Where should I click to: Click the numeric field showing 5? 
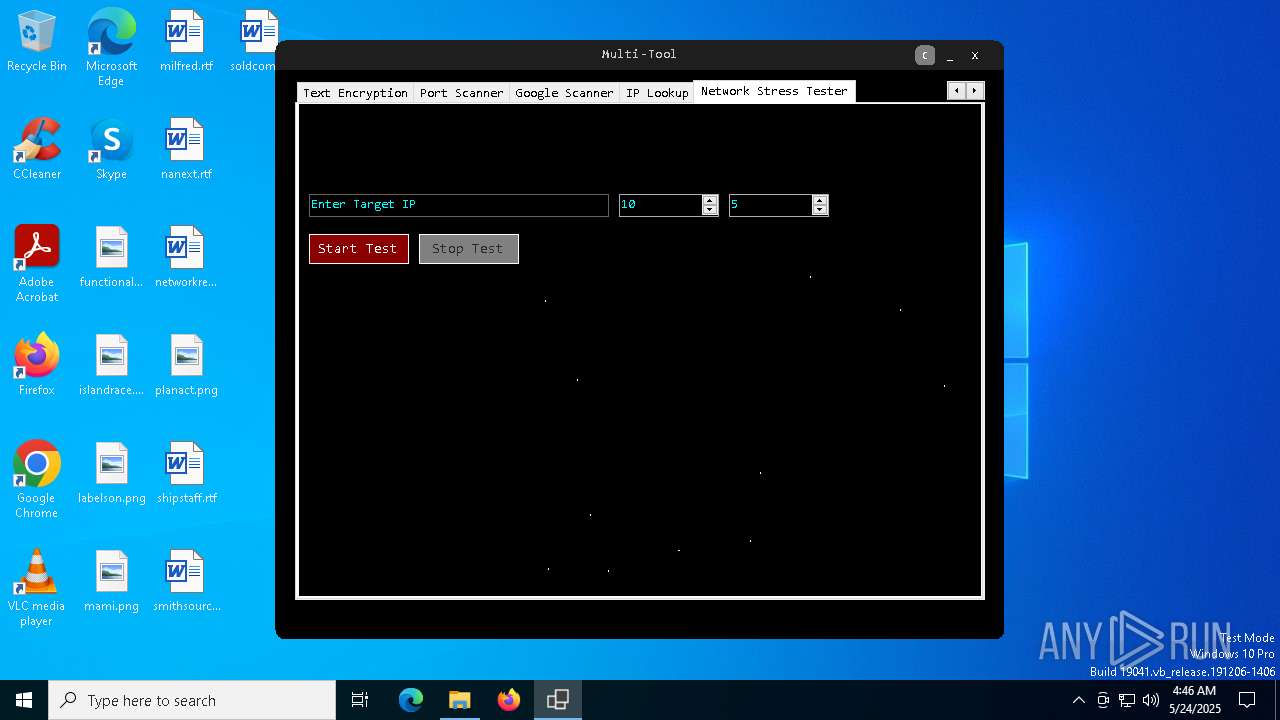[770, 205]
